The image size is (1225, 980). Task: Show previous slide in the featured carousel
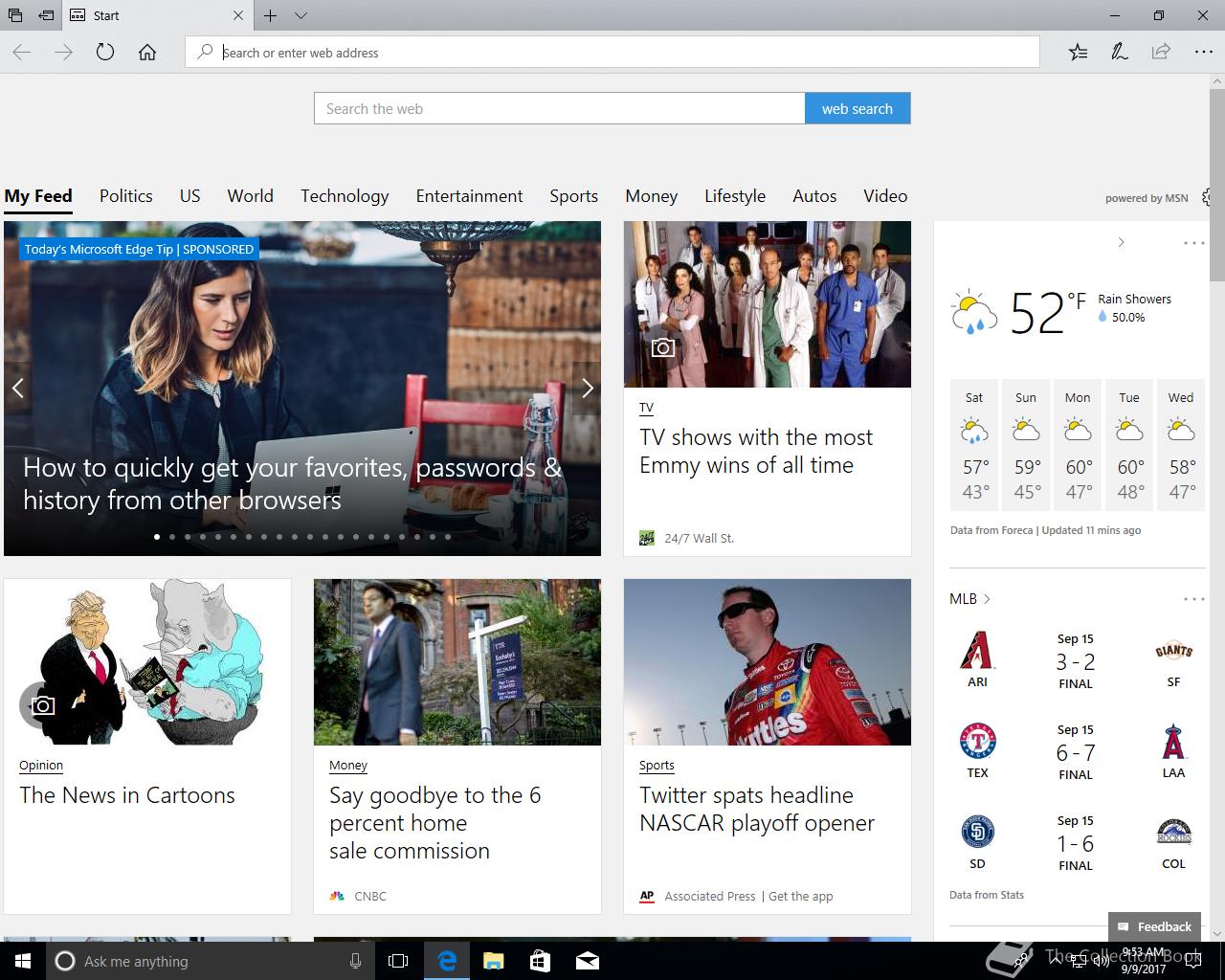tap(17, 388)
